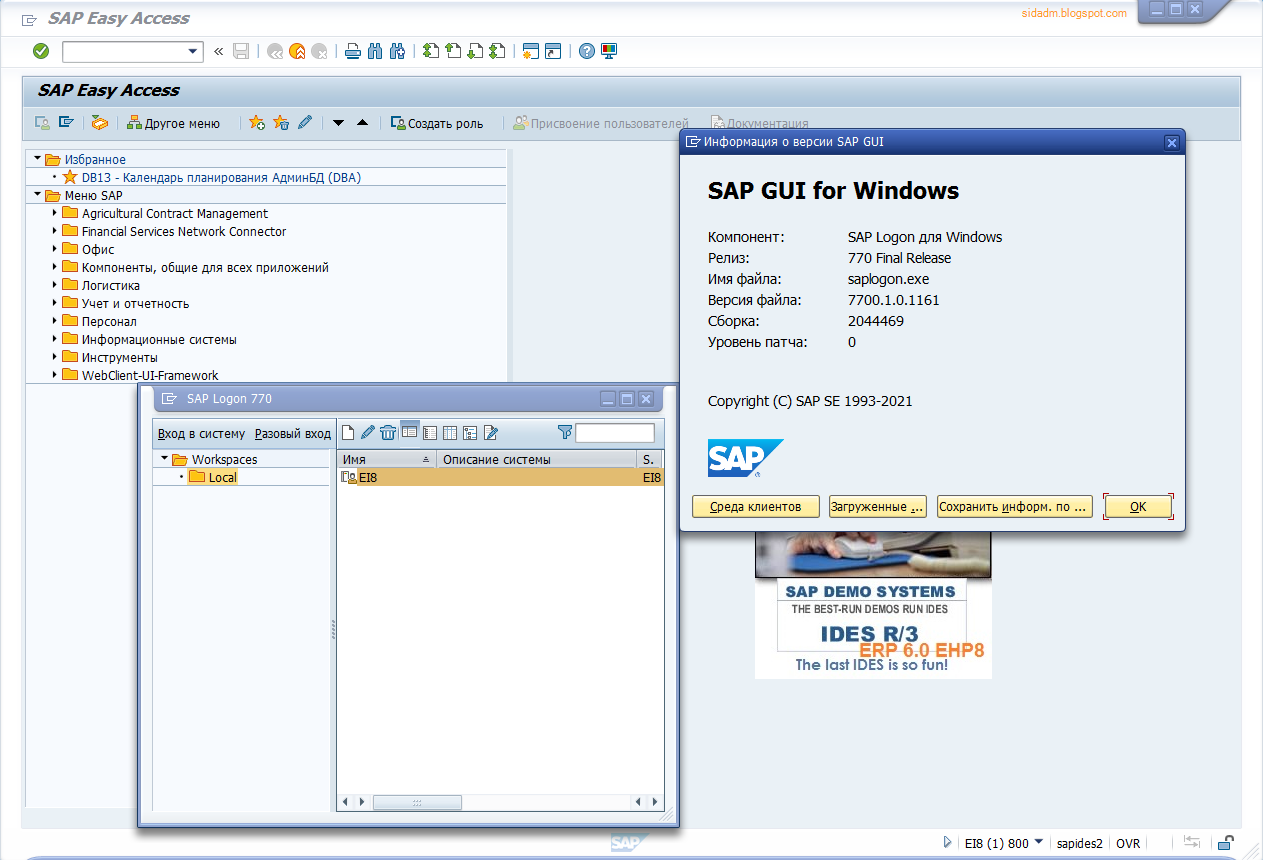Viewport: 1263px width, 860px height.
Task: Expand the Логистика folder
Action: coord(55,285)
